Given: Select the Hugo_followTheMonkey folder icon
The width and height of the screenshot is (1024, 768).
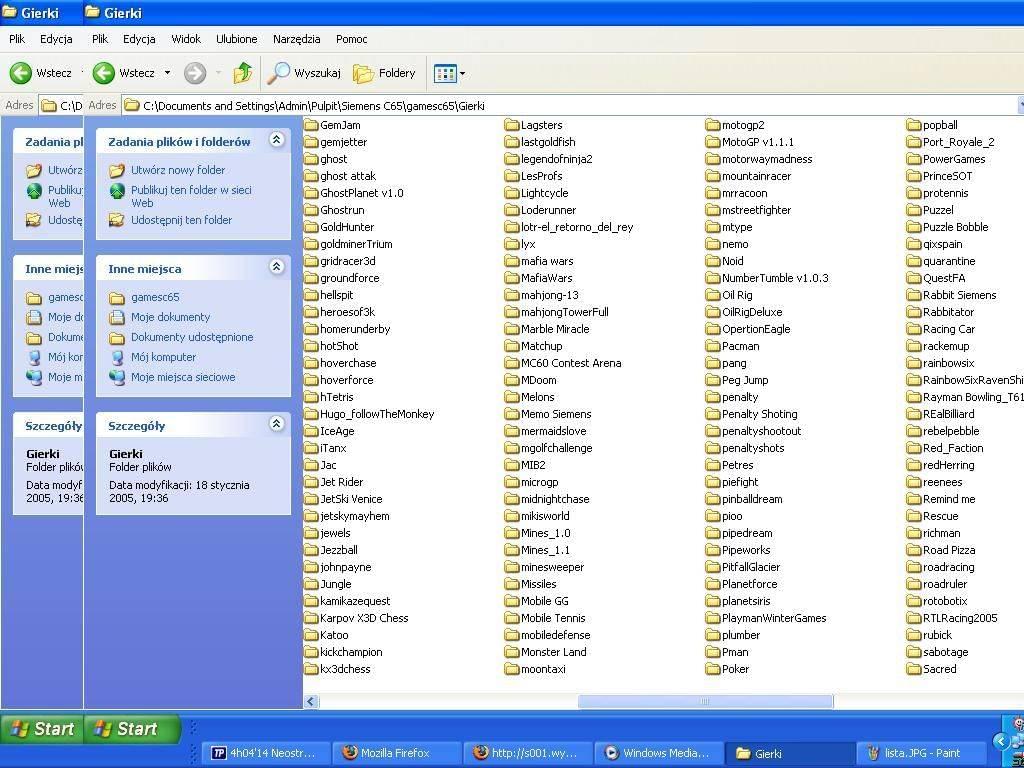Looking at the screenshot, I should pos(311,414).
